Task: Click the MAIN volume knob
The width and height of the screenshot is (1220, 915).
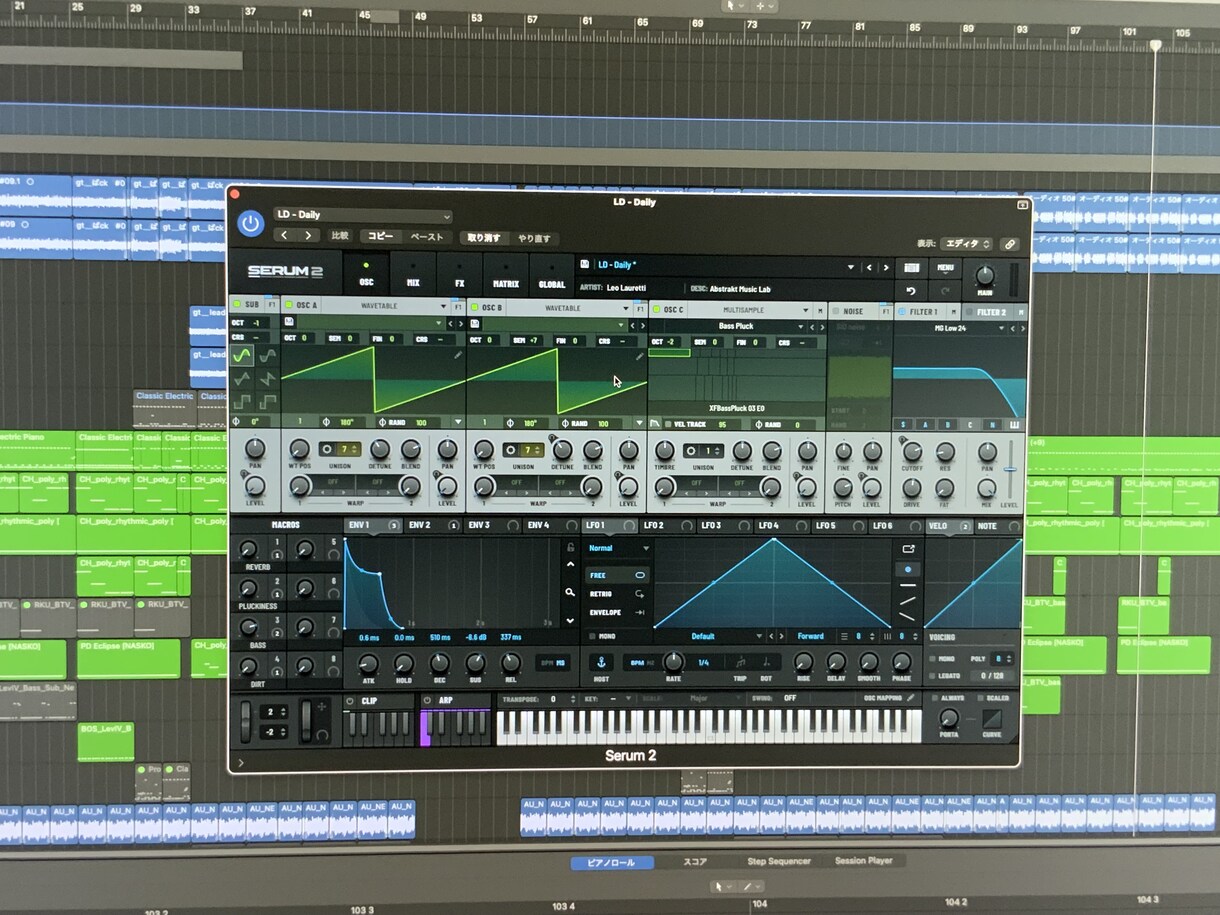Action: tap(985, 274)
